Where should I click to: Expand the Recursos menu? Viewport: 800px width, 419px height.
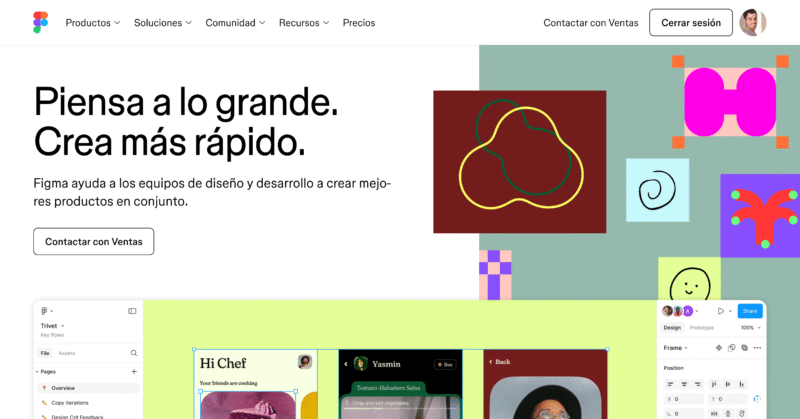[x=304, y=22]
